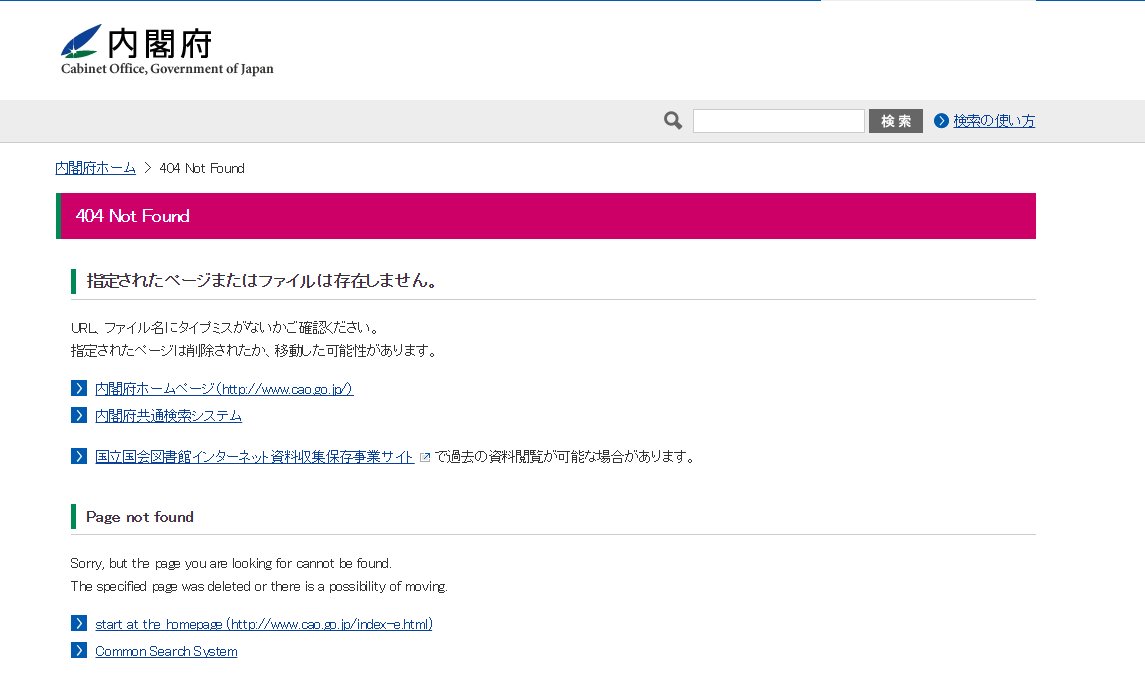Click the sentence Sorry, but the page you are looking for
The image size is (1145, 681).
[x=231, y=563]
